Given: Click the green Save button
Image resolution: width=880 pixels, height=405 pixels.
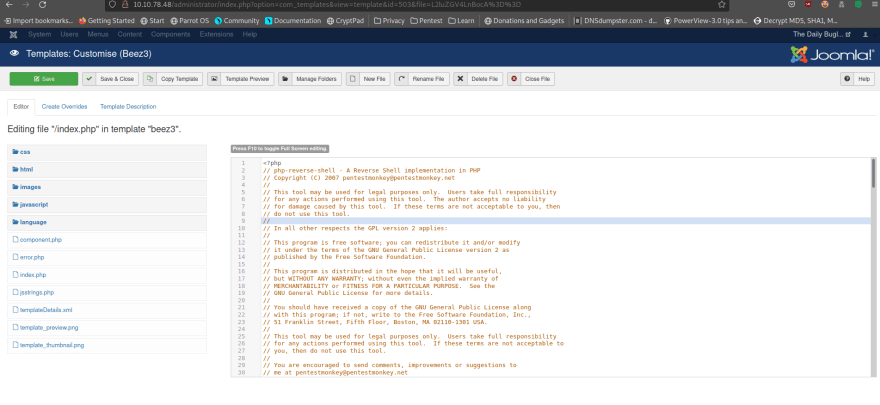Looking at the screenshot, I should 44,79.
